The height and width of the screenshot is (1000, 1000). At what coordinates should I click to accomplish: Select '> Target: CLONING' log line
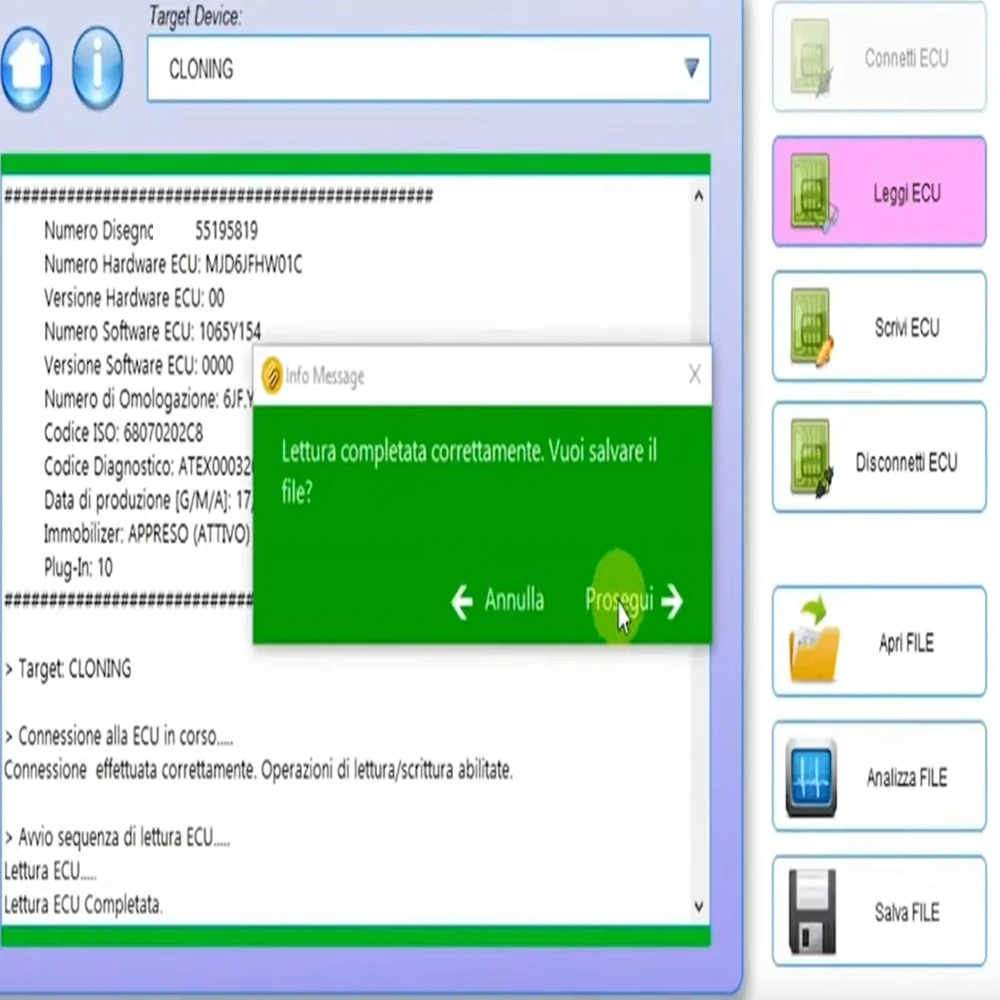(x=68, y=669)
